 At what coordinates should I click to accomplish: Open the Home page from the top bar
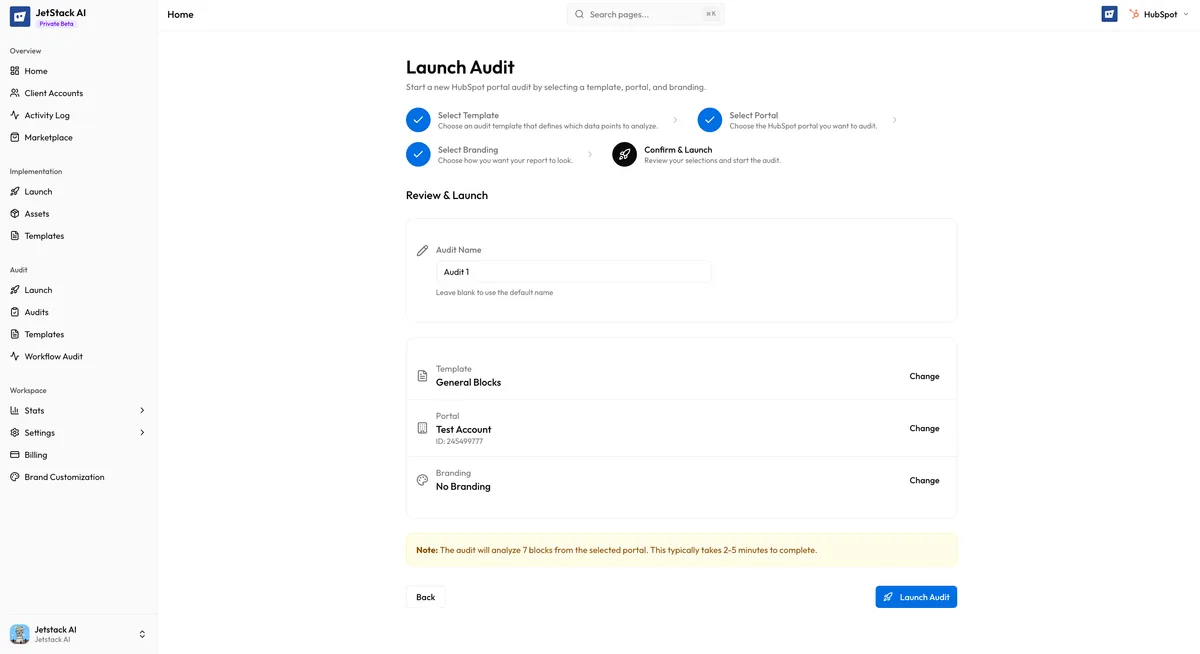coord(180,14)
